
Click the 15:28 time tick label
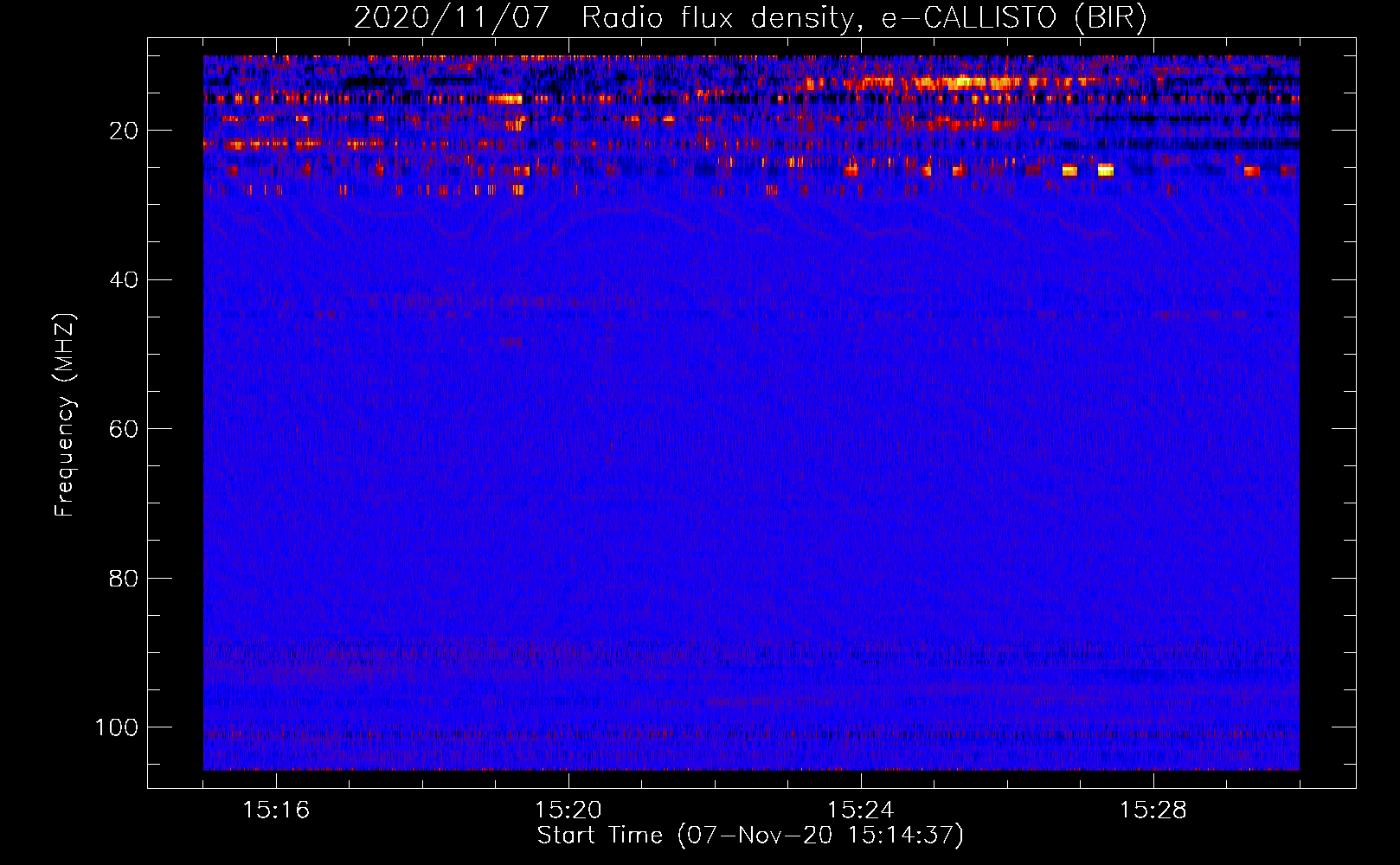pyautogui.click(x=1153, y=811)
